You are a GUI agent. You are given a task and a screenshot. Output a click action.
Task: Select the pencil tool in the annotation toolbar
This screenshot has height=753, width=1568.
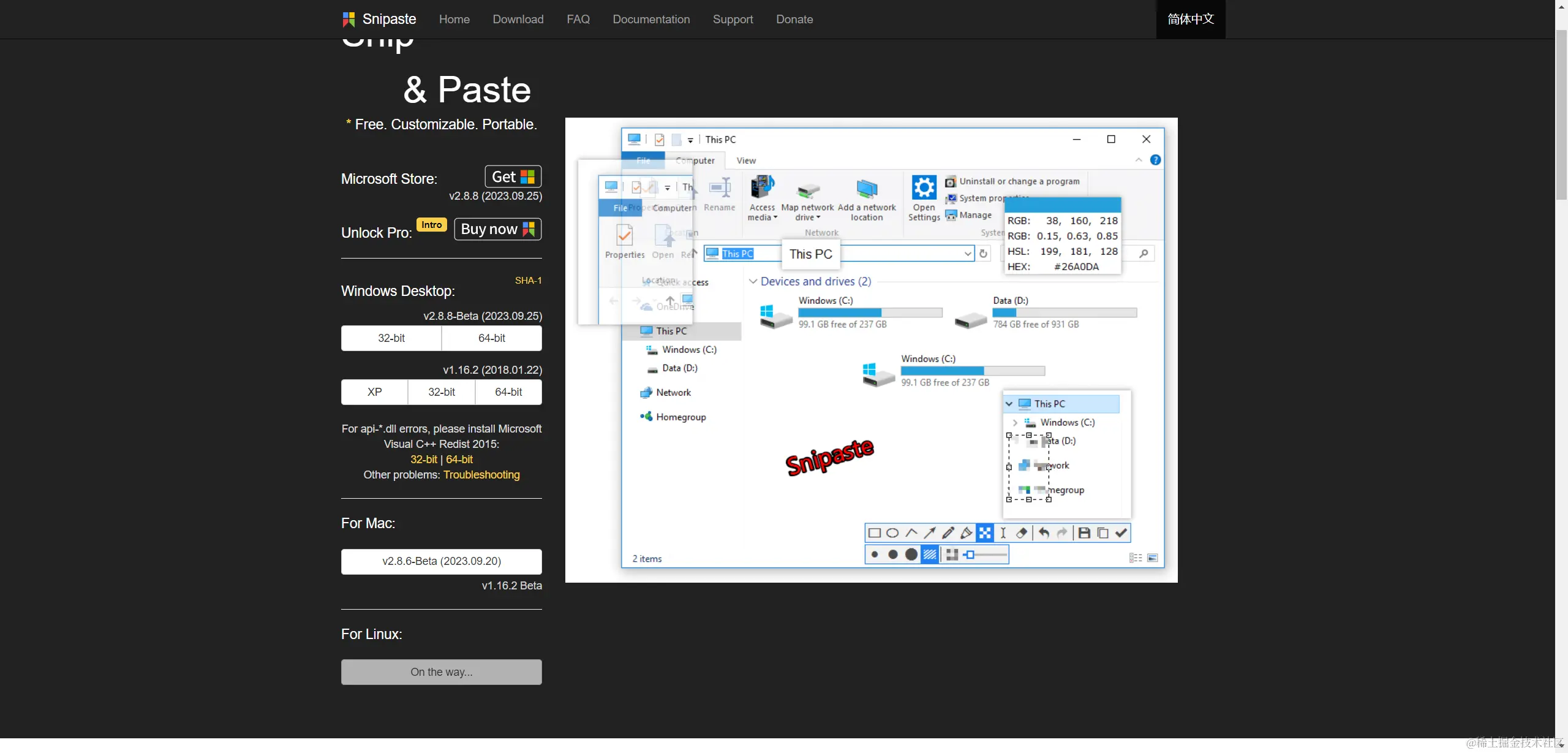pos(948,533)
